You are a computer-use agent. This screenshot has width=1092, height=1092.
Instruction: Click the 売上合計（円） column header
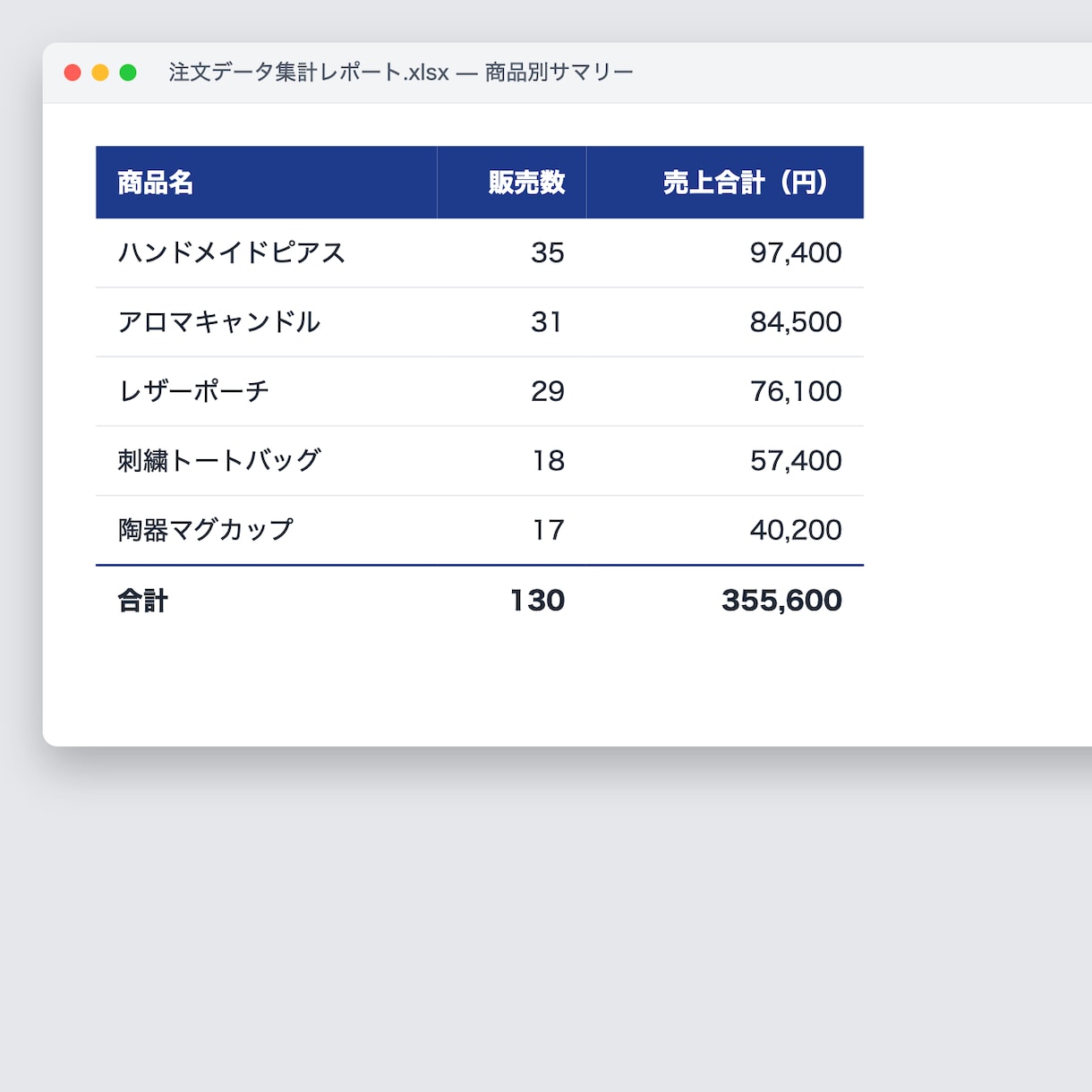click(725, 183)
